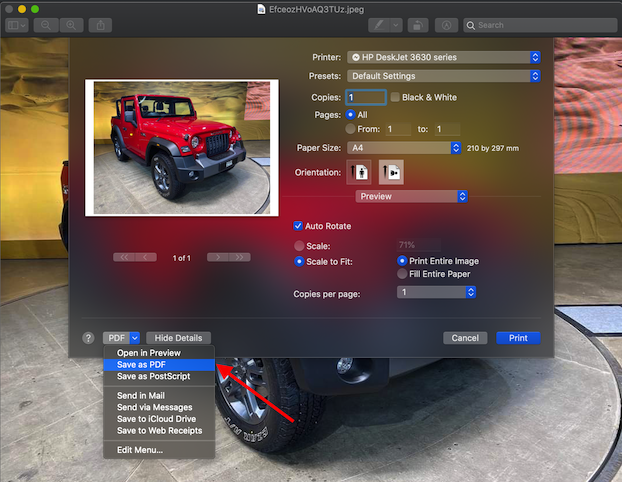Screen dimensions: 622x482
Task: Click the Cancel button
Action: pos(465,338)
